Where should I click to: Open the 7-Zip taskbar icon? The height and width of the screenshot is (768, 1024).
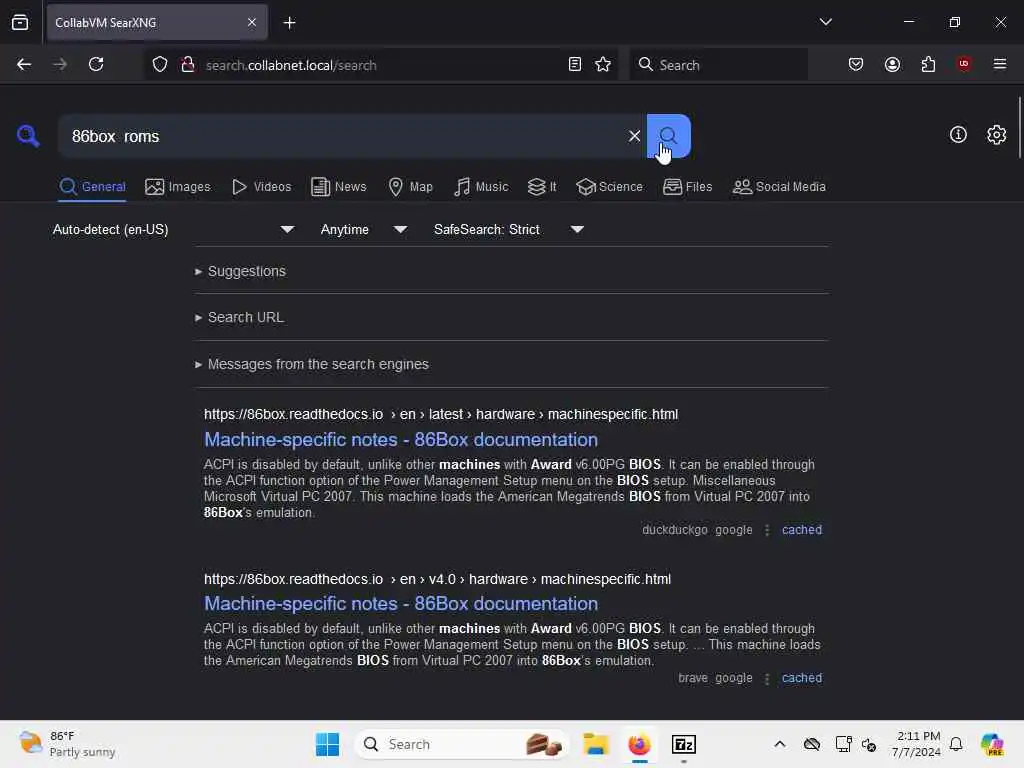click(683, 744)
